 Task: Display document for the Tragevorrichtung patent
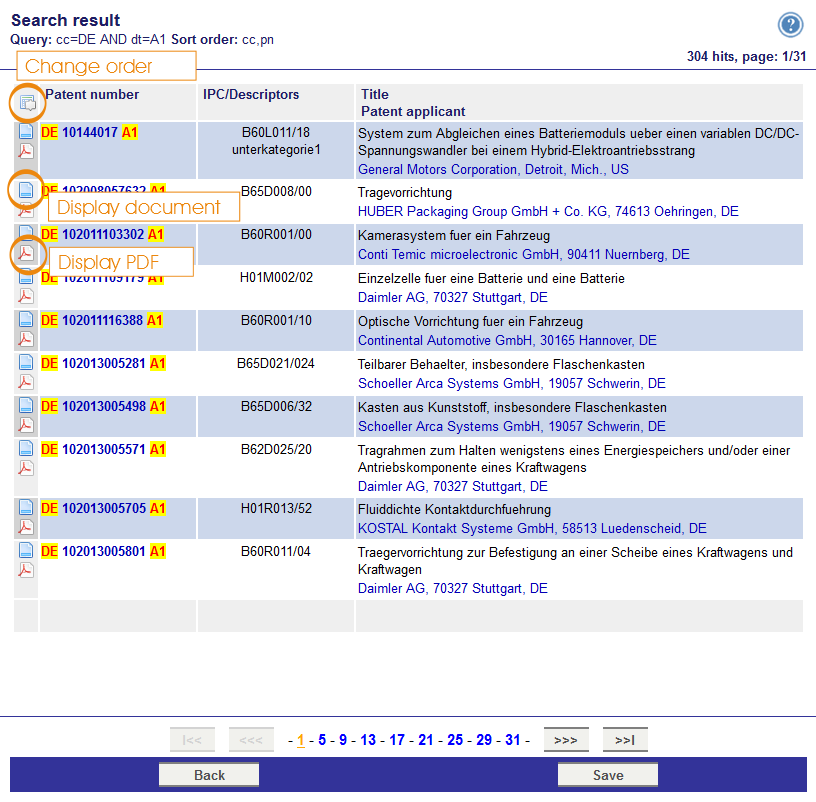click(x=26, y=190)
